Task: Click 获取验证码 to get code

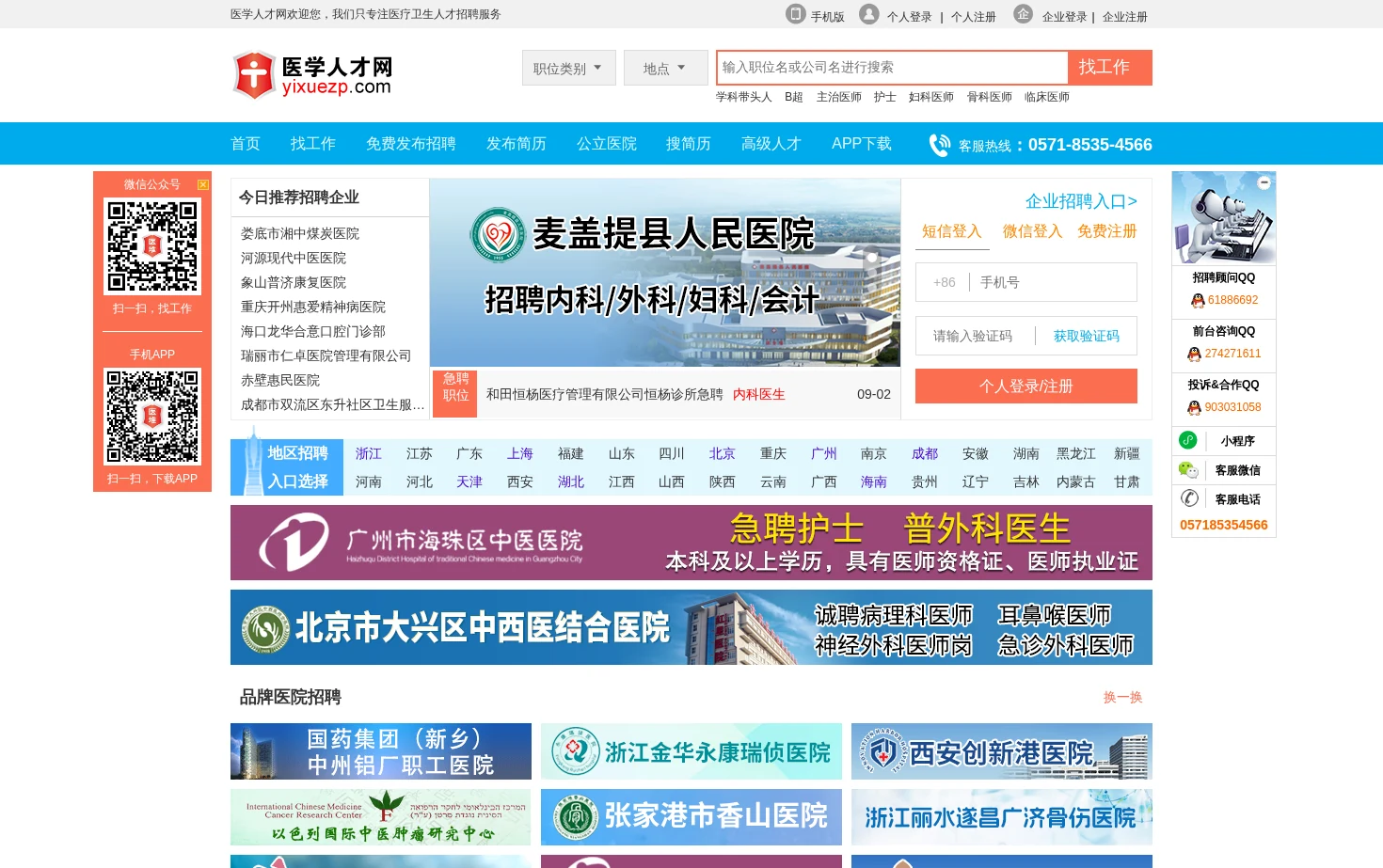Action: 1087,336
